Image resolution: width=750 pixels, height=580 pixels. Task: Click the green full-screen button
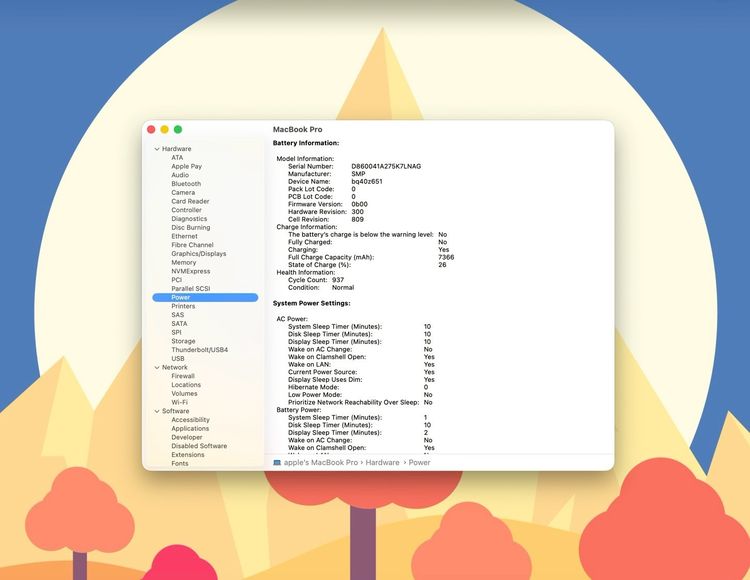(x=178, y=129)
